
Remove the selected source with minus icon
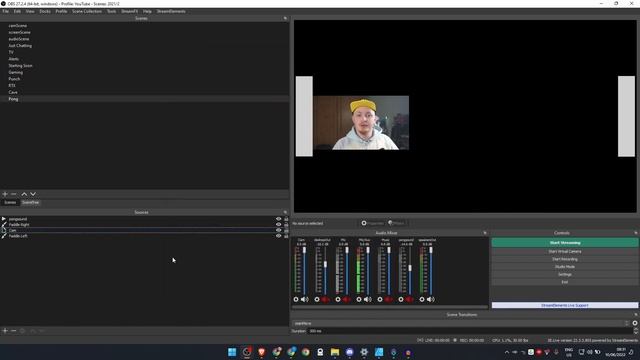click(x=13, y=331)
